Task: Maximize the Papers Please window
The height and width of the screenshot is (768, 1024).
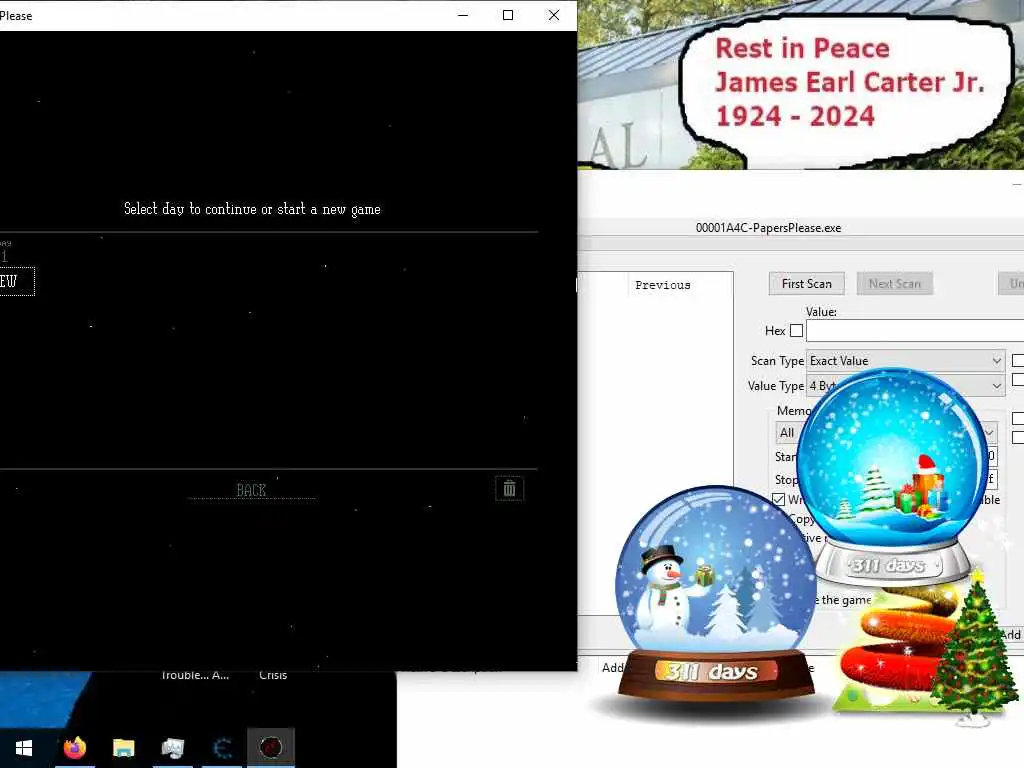Action: coord(507,15)
